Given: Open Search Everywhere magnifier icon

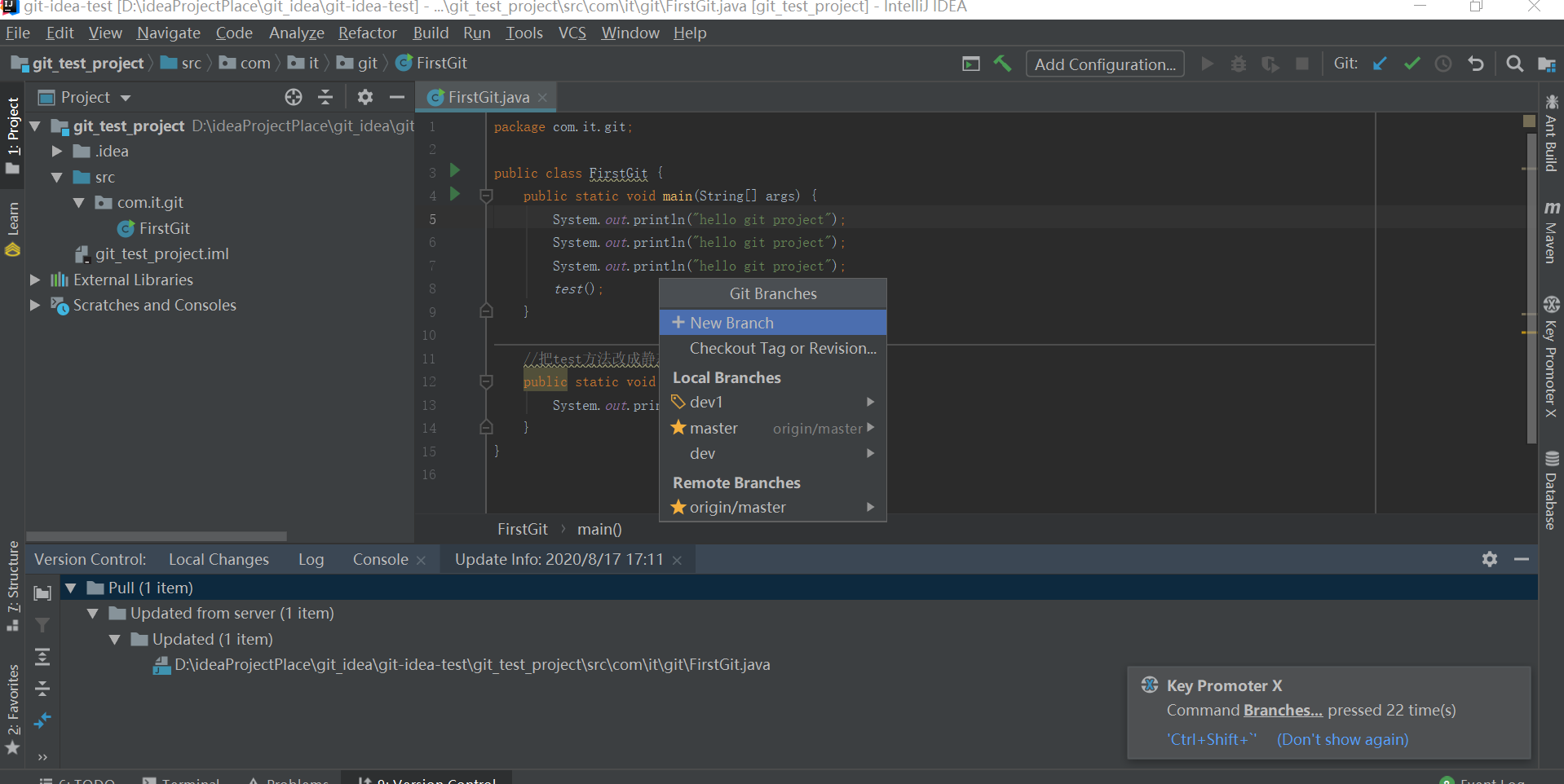Looking at the screenshot, I should (x=1514, y=64).
